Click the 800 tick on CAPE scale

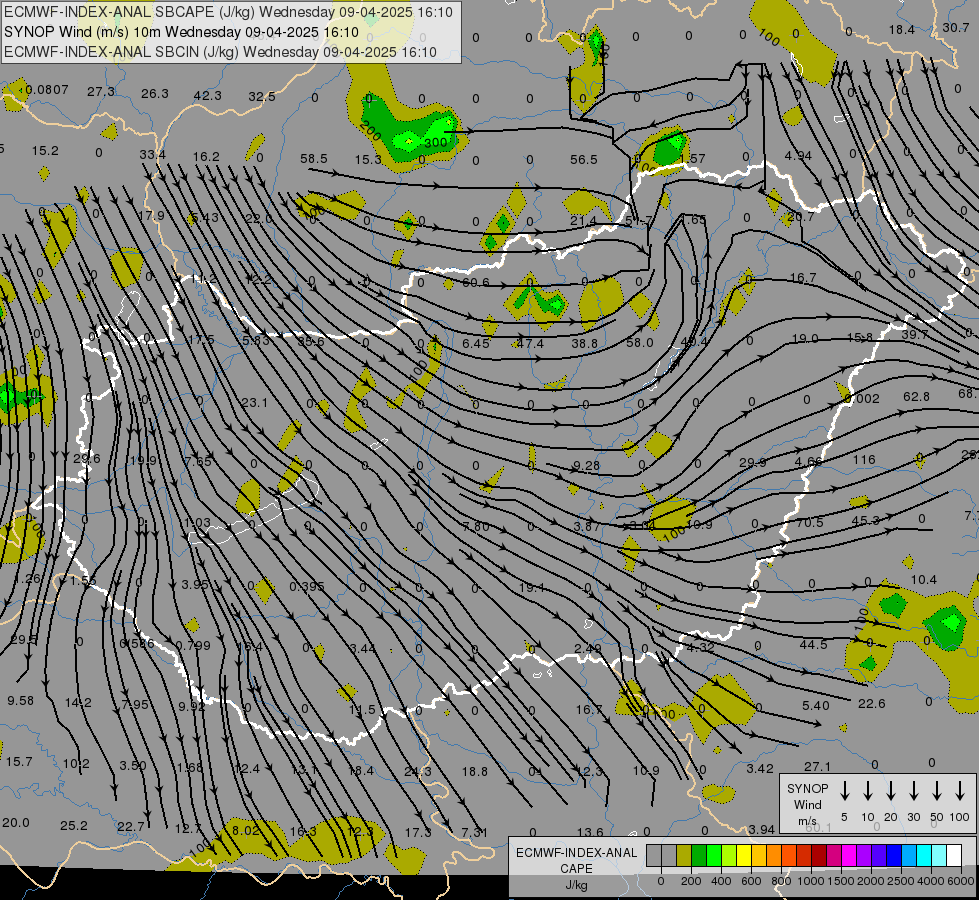(x=781, y=881)
